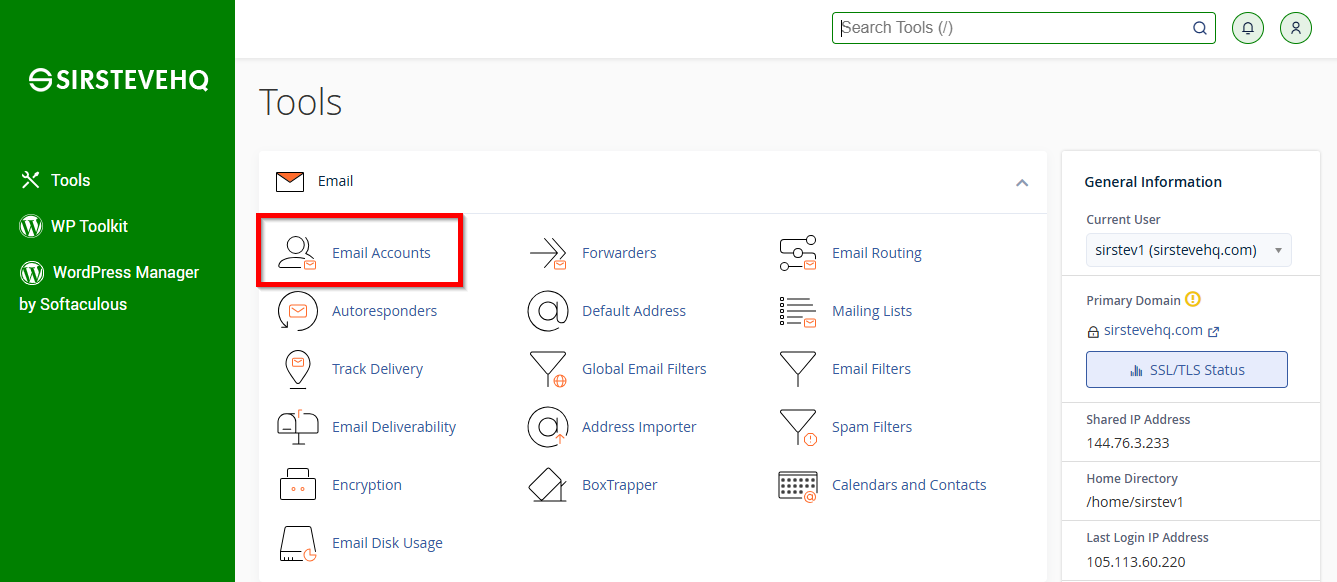This screenshot has height=582, width=1337.
Task: Click the external link icon beside sirstevehq.com
Action: (x=1214, y=332)
